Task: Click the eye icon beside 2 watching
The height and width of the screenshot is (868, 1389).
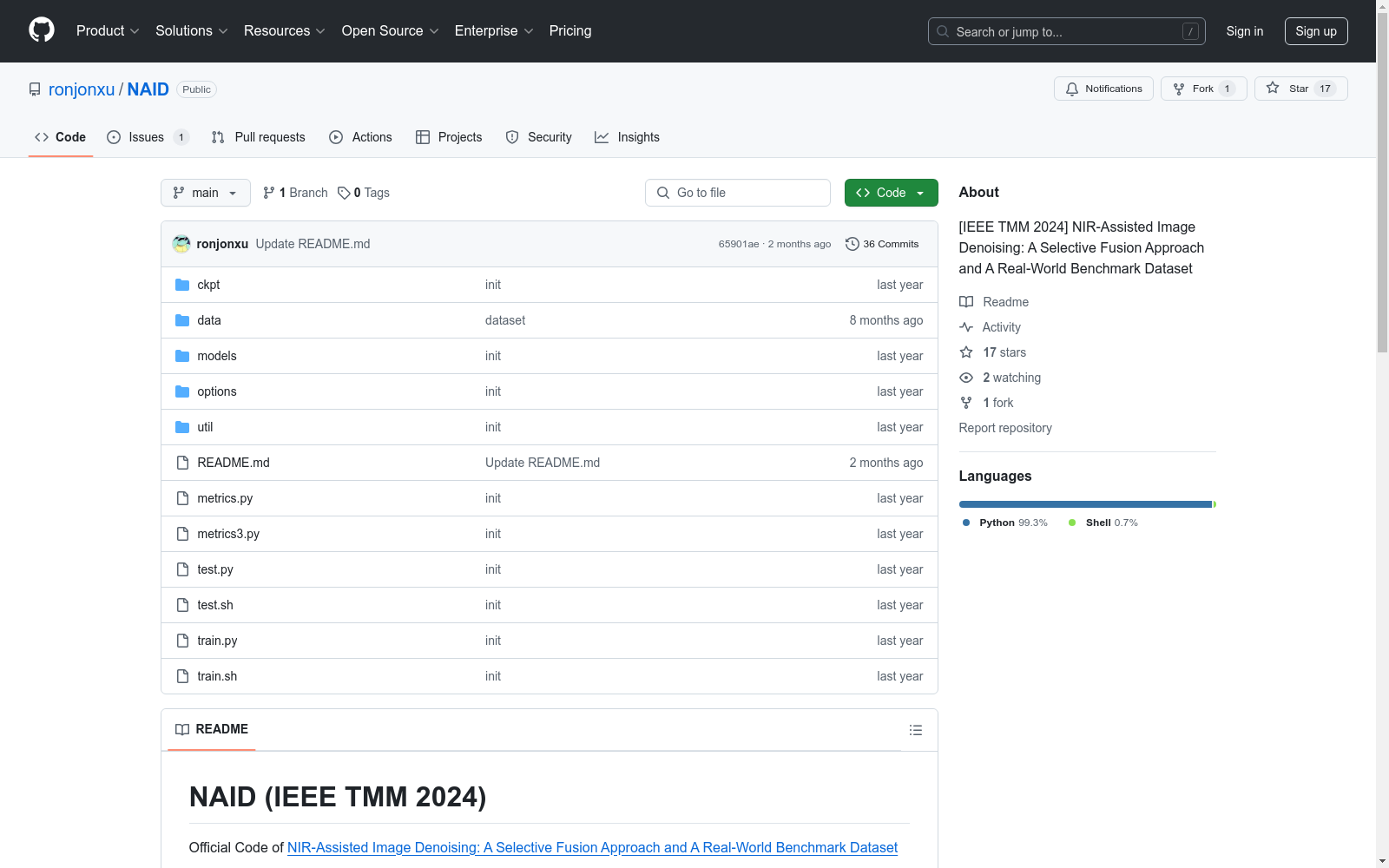Action: 966,378
